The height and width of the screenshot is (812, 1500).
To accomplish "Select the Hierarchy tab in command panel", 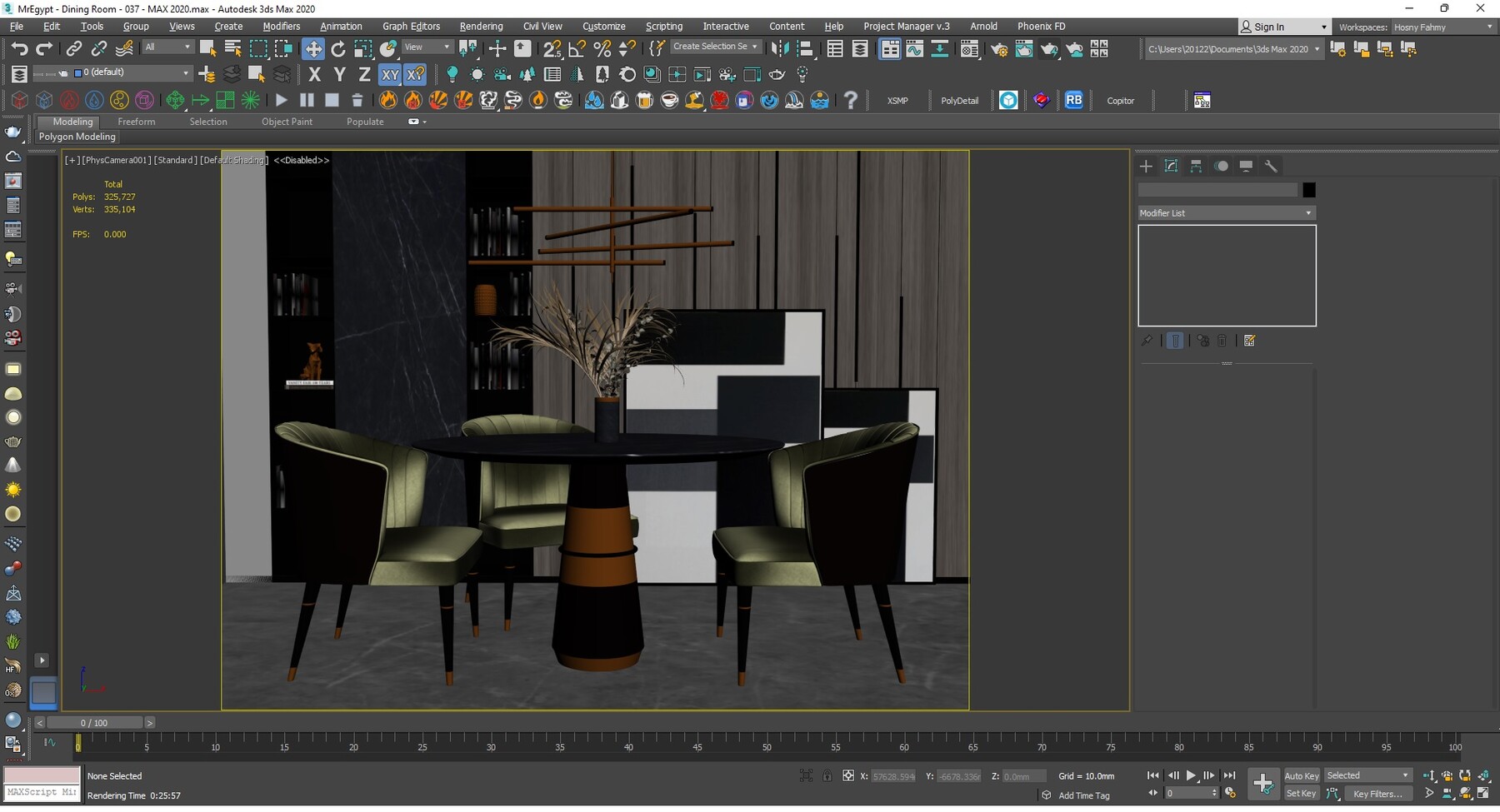I will click(x=1195, y=166).
